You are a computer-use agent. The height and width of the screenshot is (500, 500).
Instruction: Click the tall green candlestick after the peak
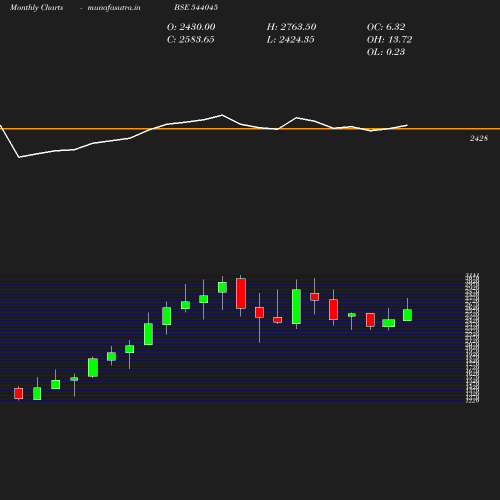click(296, 306)
